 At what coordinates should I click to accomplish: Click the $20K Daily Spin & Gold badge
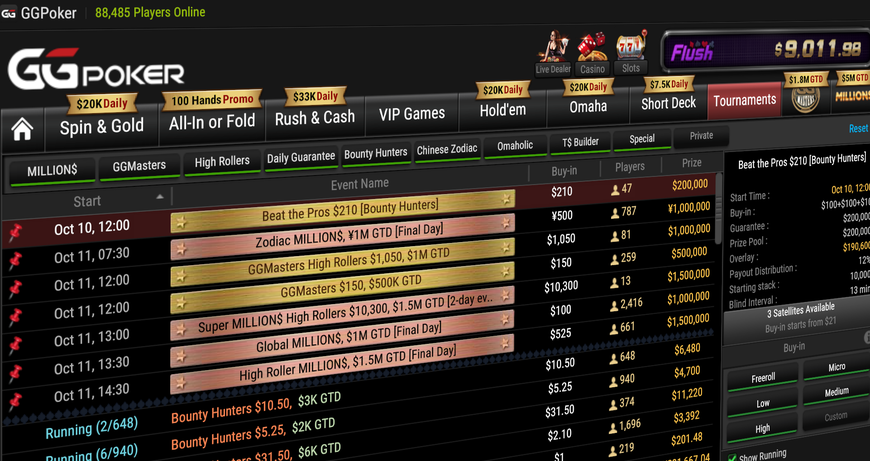click(x=102, y=103)
